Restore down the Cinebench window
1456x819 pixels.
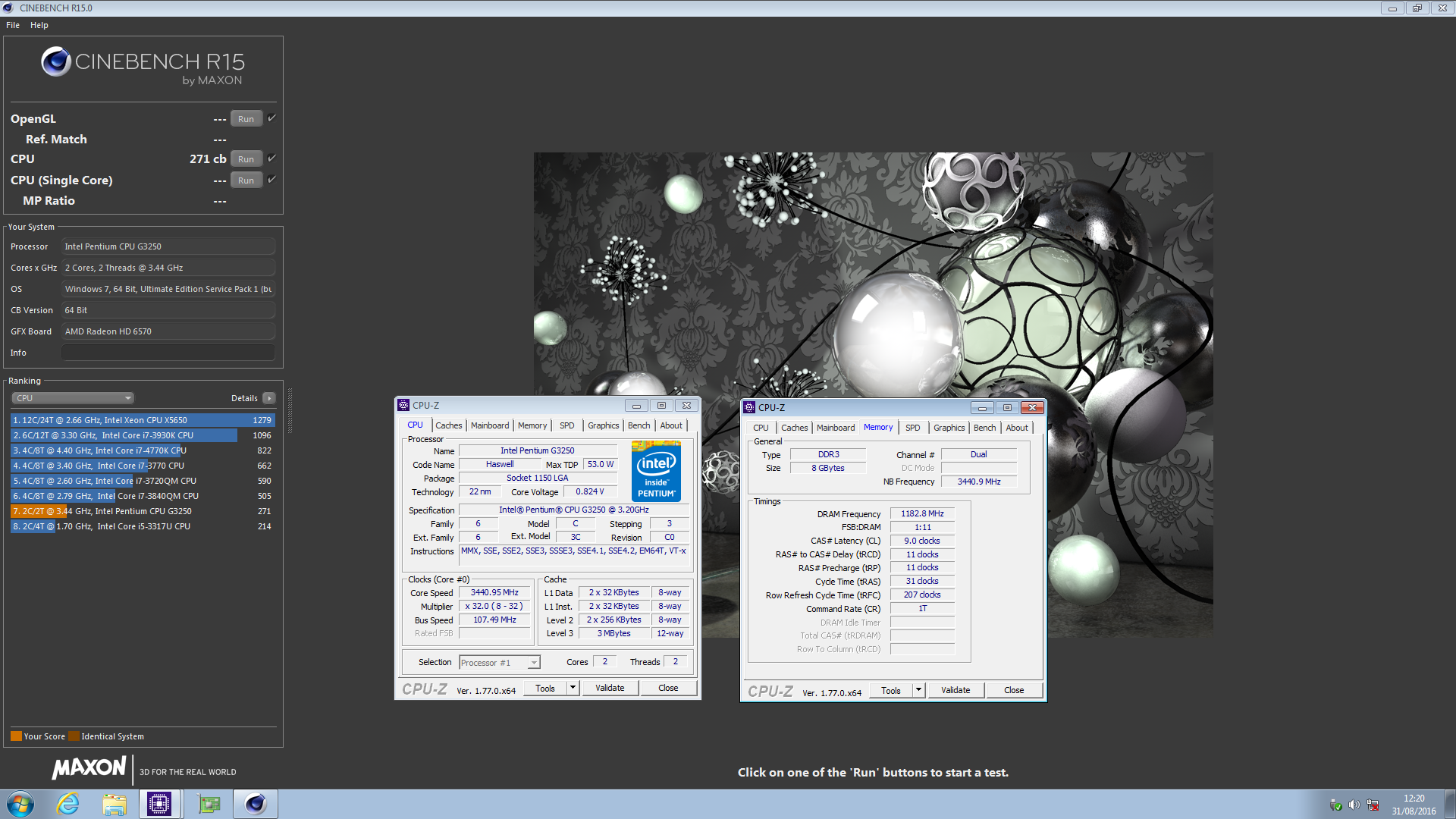tap(1417, 8)
